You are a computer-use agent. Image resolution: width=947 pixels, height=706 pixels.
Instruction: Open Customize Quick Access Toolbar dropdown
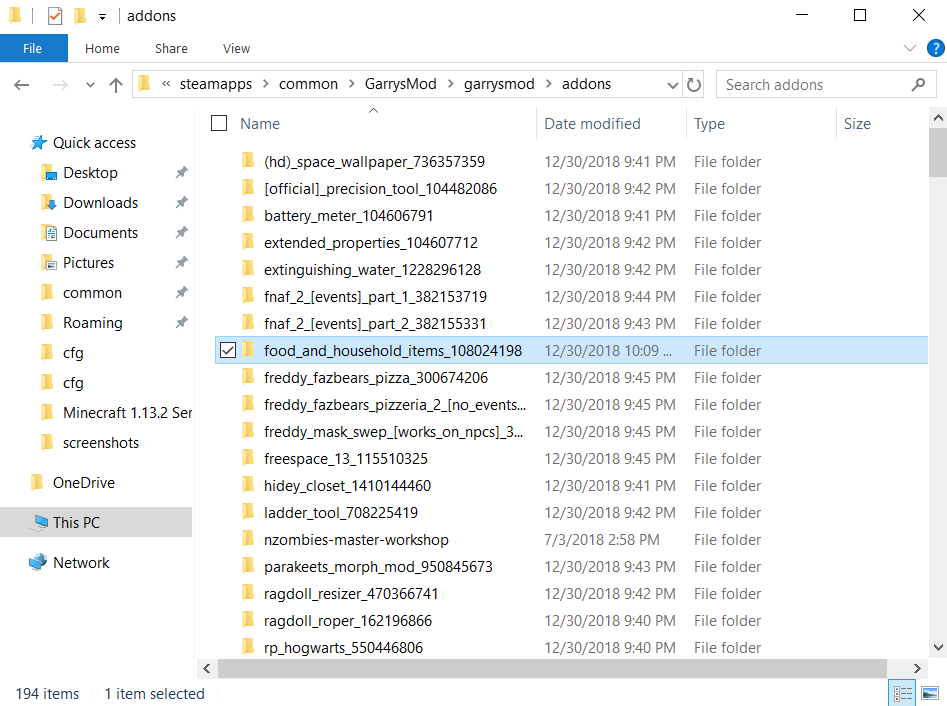click(103, 17)
